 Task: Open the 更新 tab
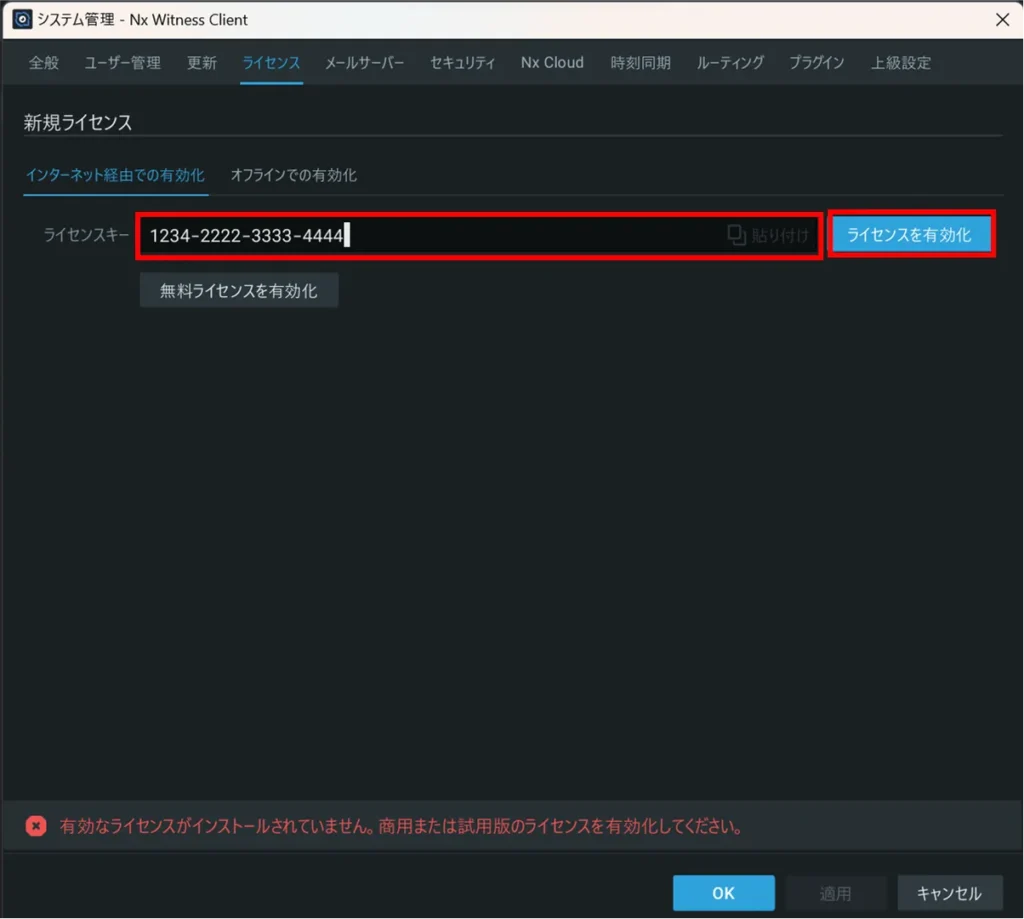click(x=201, y=62)
